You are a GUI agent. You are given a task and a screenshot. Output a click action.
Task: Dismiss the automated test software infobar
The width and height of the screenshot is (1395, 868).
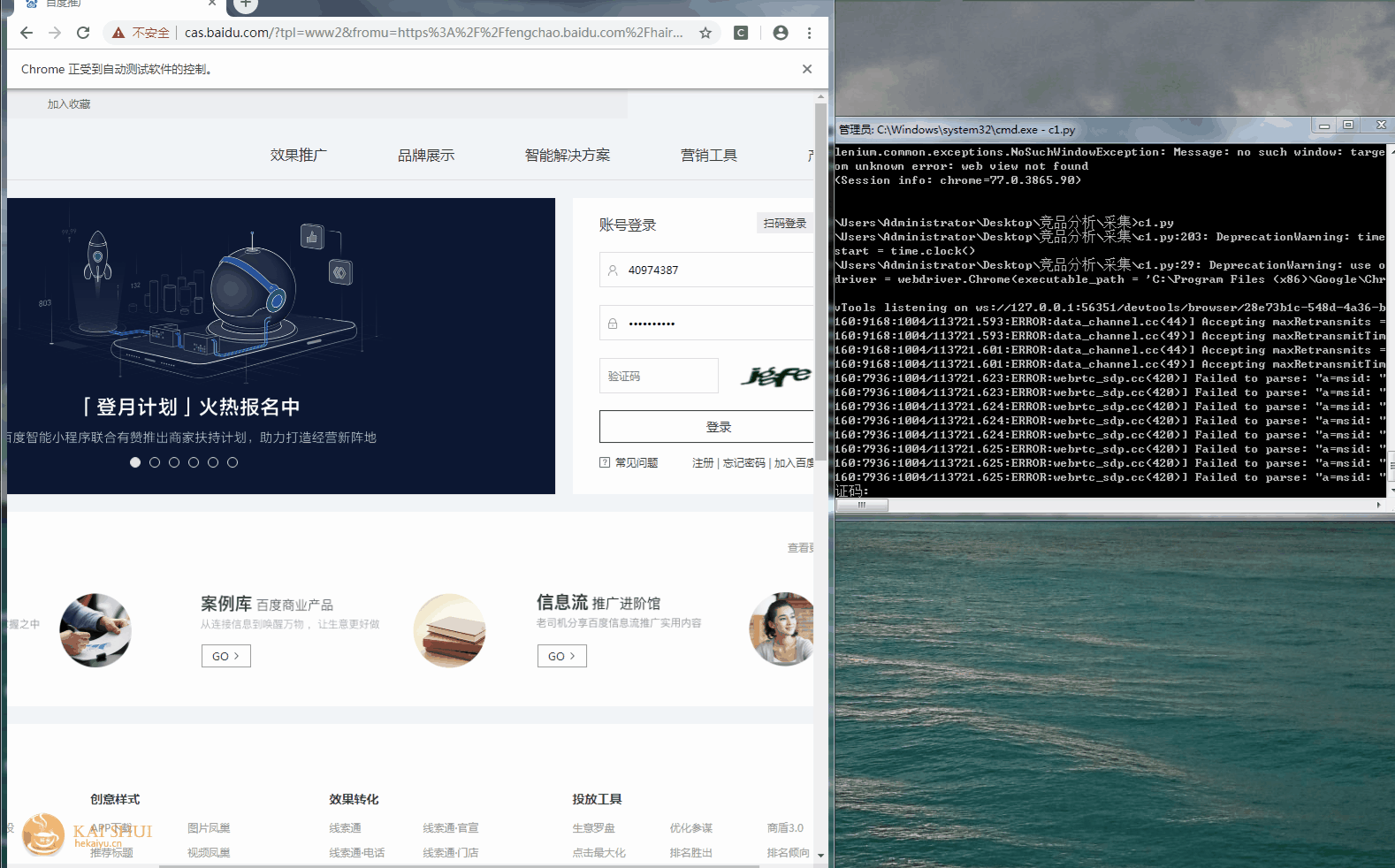pyautogui.click(x=807, y=69)
